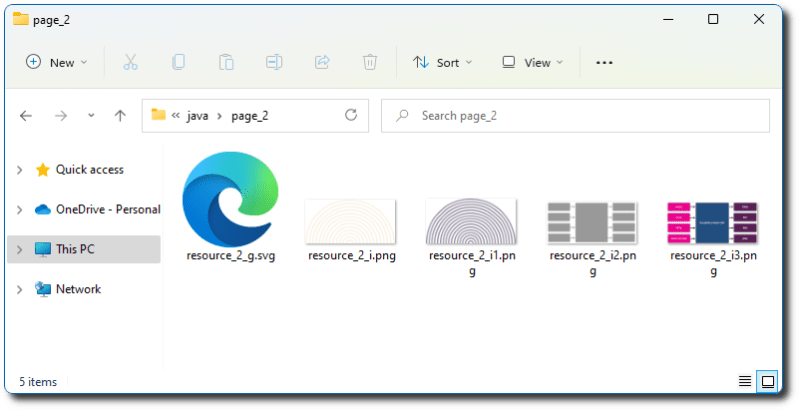Viewport: 799px width, 410px height.
Task: Click the folder icon in title bar
Action: pyautogui.click(x=21, y=19)
